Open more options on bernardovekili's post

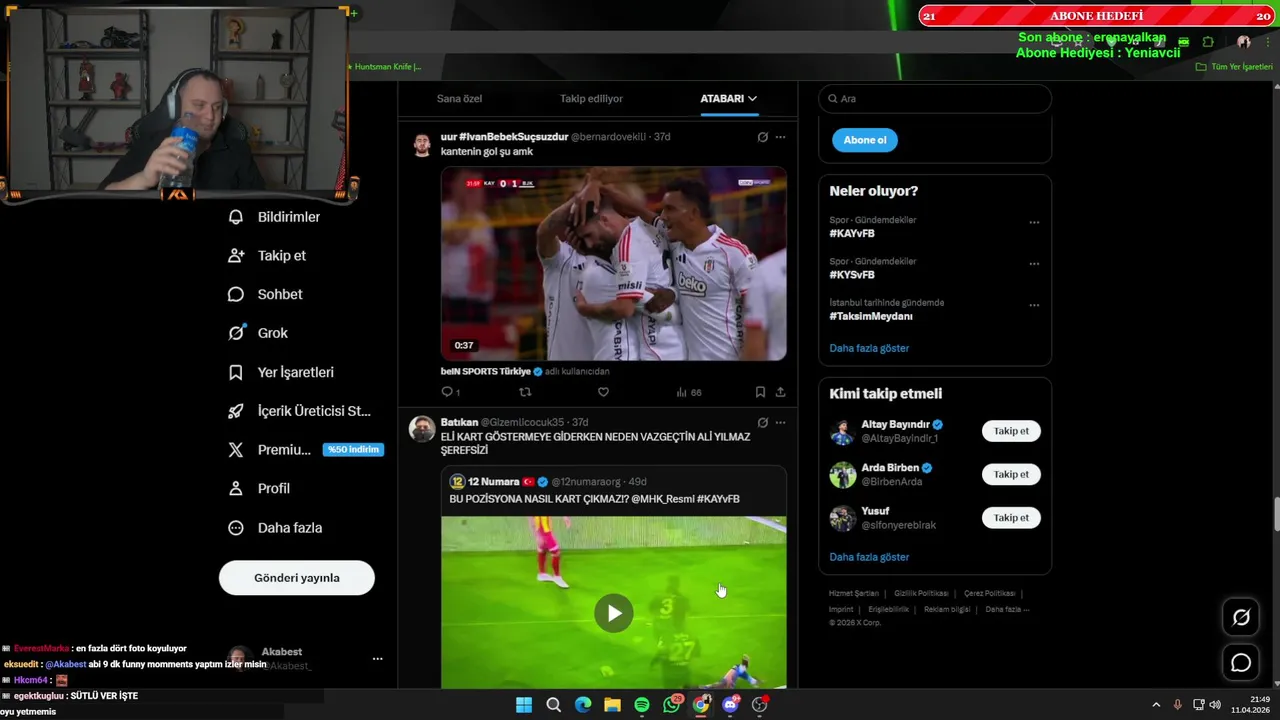780,137
